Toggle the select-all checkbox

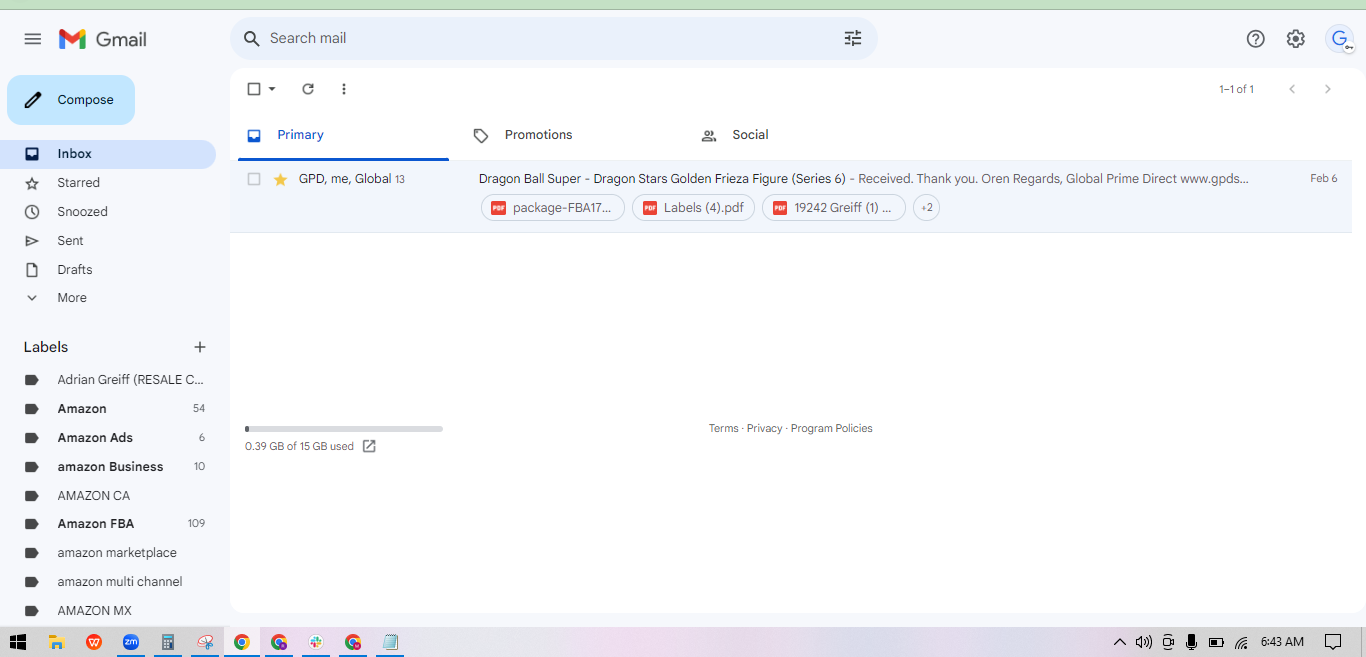coord(254,89)
